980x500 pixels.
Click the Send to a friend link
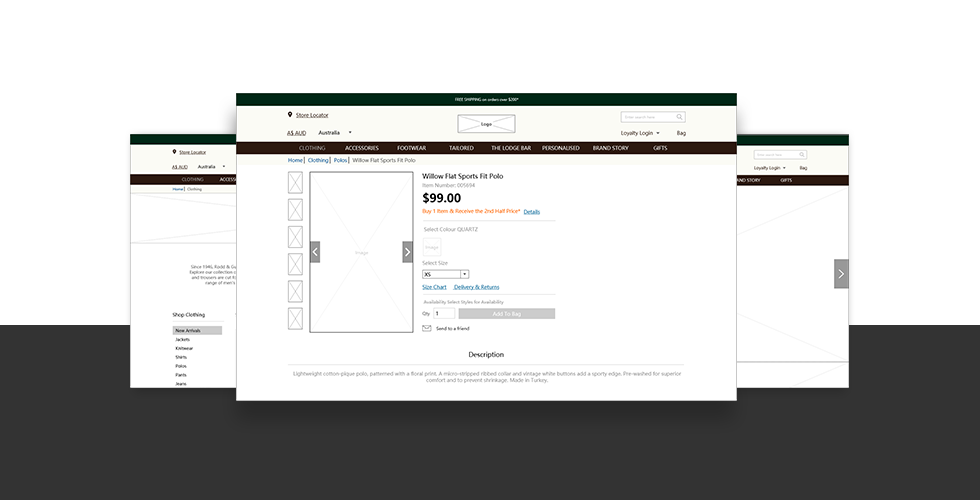pos(452,328)
